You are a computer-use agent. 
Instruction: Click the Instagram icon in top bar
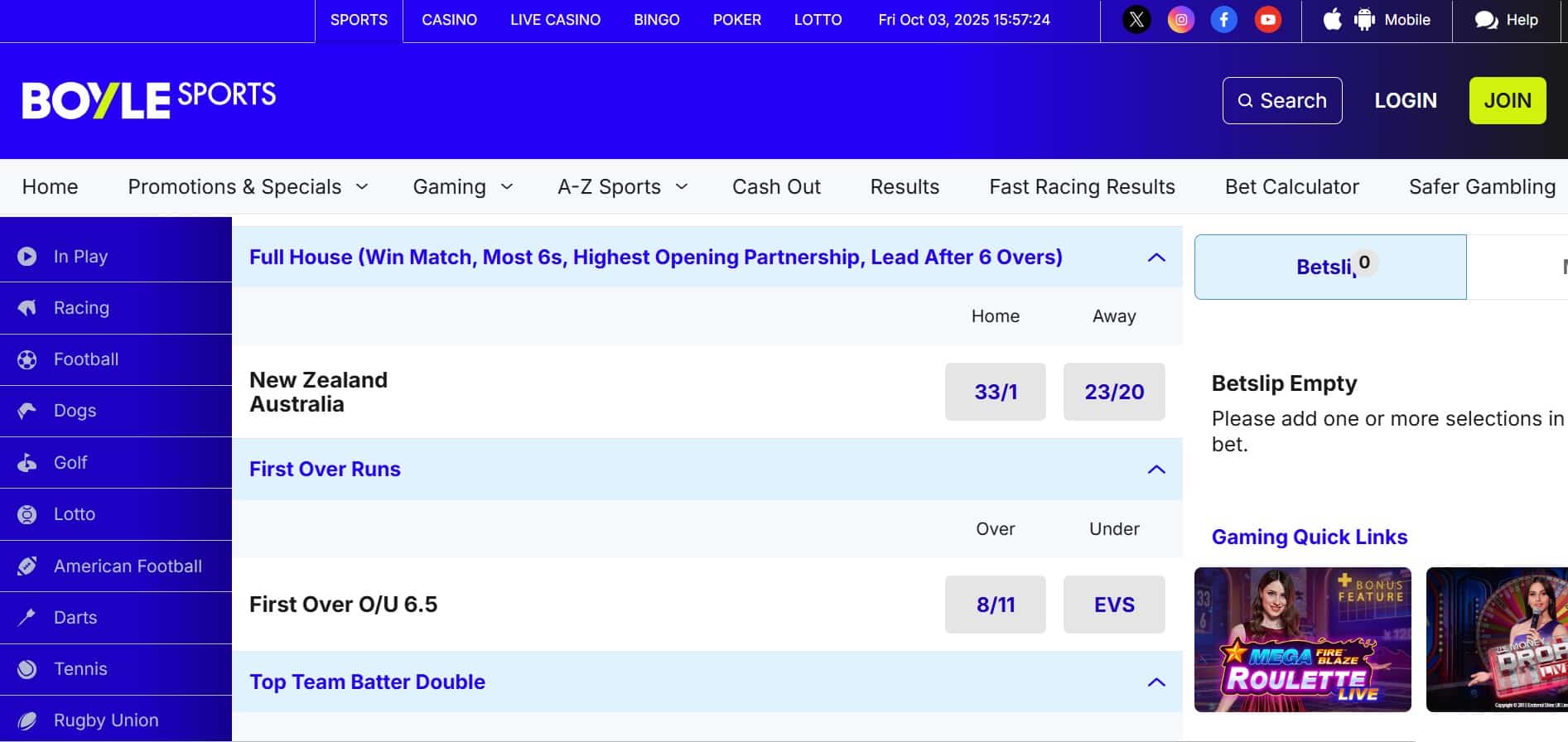click(x=1180, y=20)
